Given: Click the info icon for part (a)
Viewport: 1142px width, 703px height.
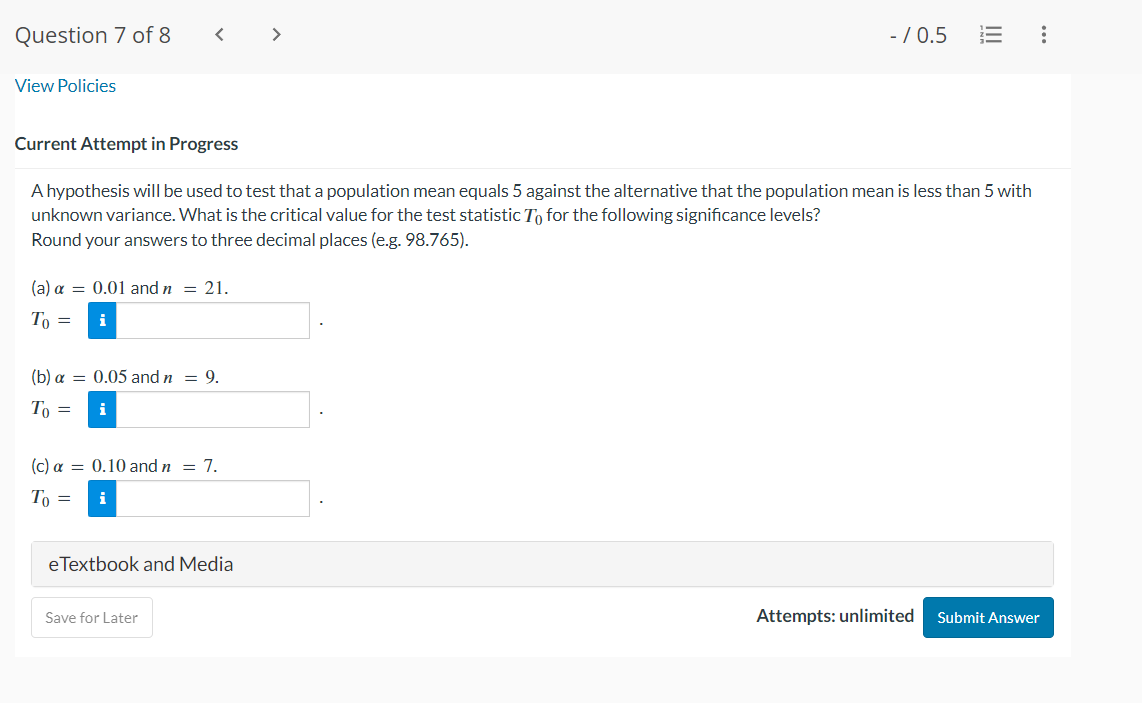Looking at the screenshot, I should click(x=101, y=320).
